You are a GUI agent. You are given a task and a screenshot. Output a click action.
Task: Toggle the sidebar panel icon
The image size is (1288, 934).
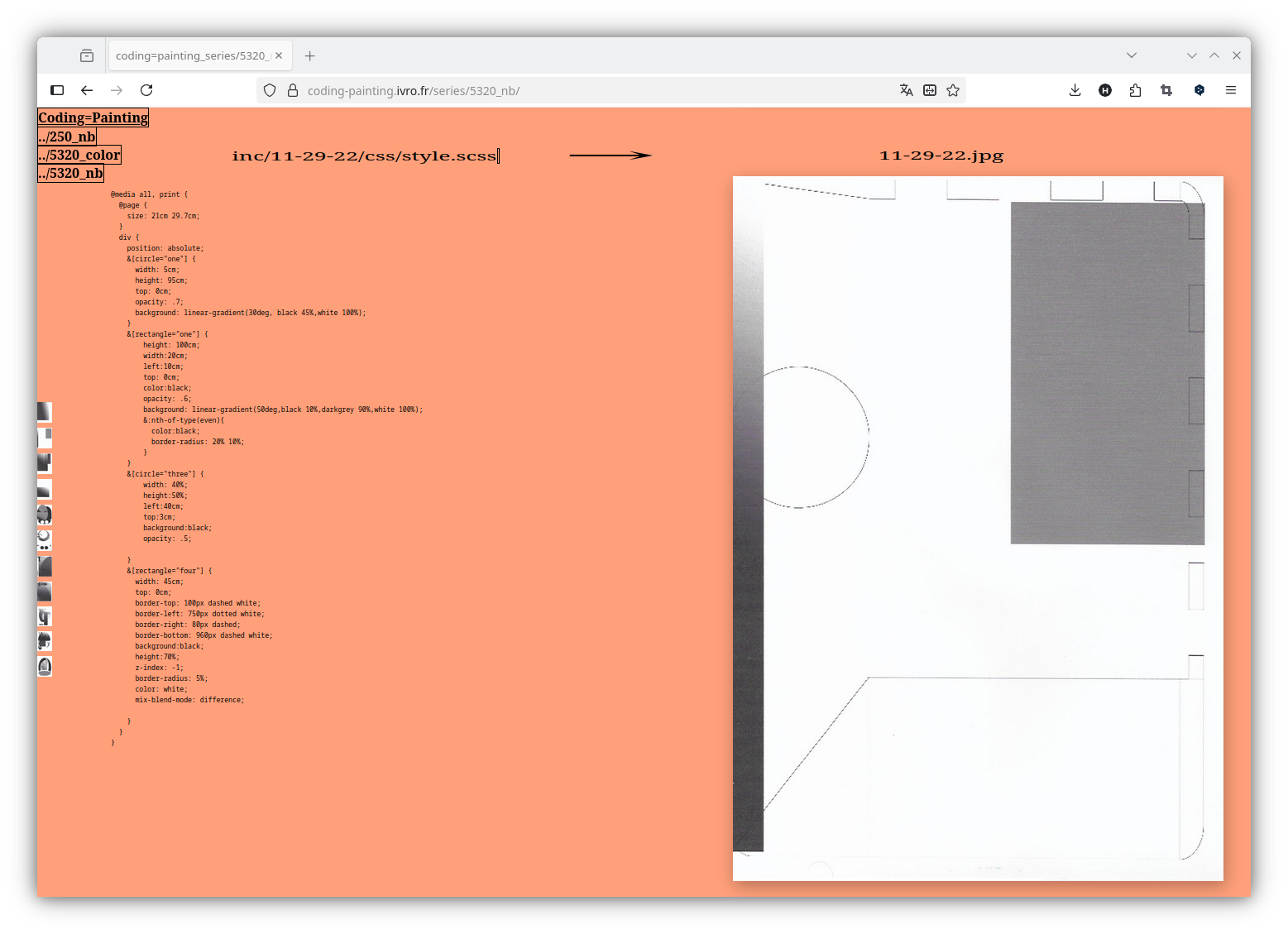click(57, 90)
